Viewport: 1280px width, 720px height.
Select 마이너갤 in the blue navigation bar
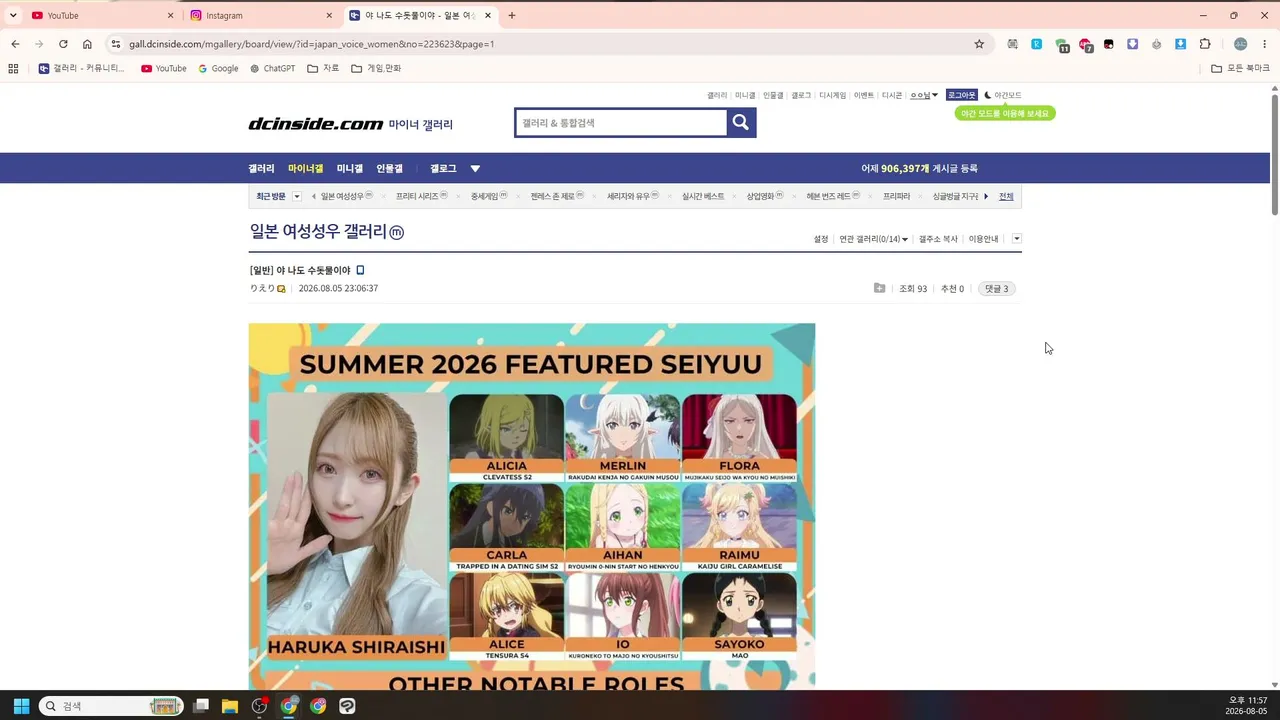(x=306, y=169)
